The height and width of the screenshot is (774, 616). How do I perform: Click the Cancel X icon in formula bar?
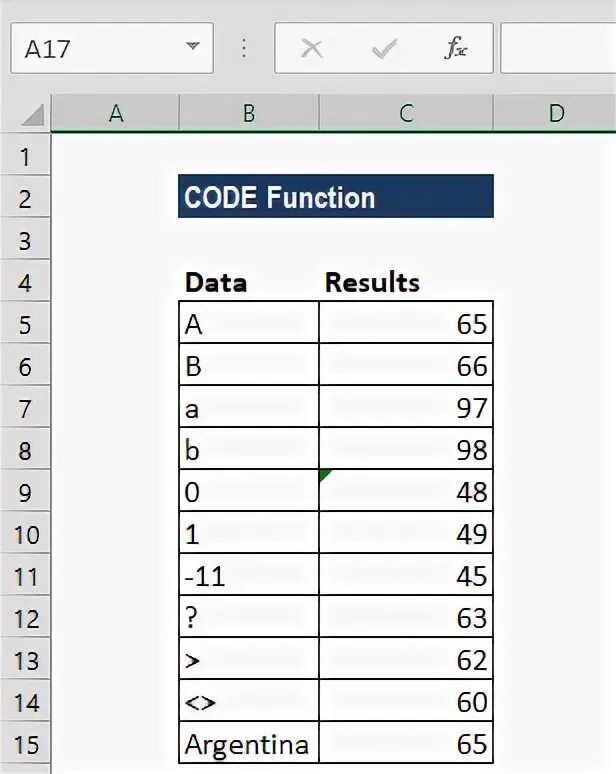[312, 49]
